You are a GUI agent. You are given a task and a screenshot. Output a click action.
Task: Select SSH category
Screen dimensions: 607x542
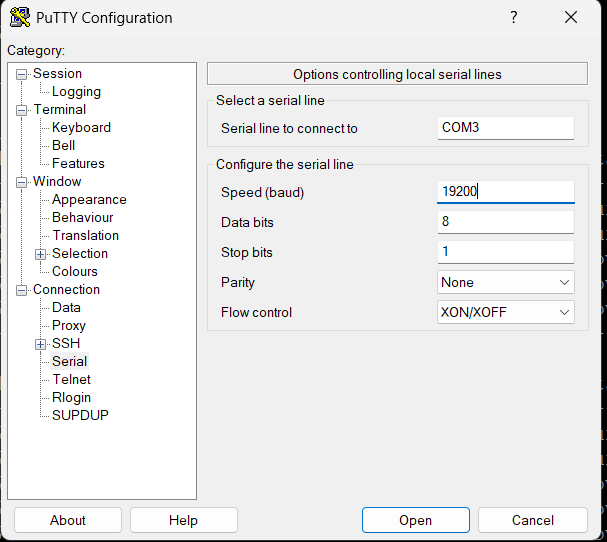pyautogui.click(x=66, y=343)
